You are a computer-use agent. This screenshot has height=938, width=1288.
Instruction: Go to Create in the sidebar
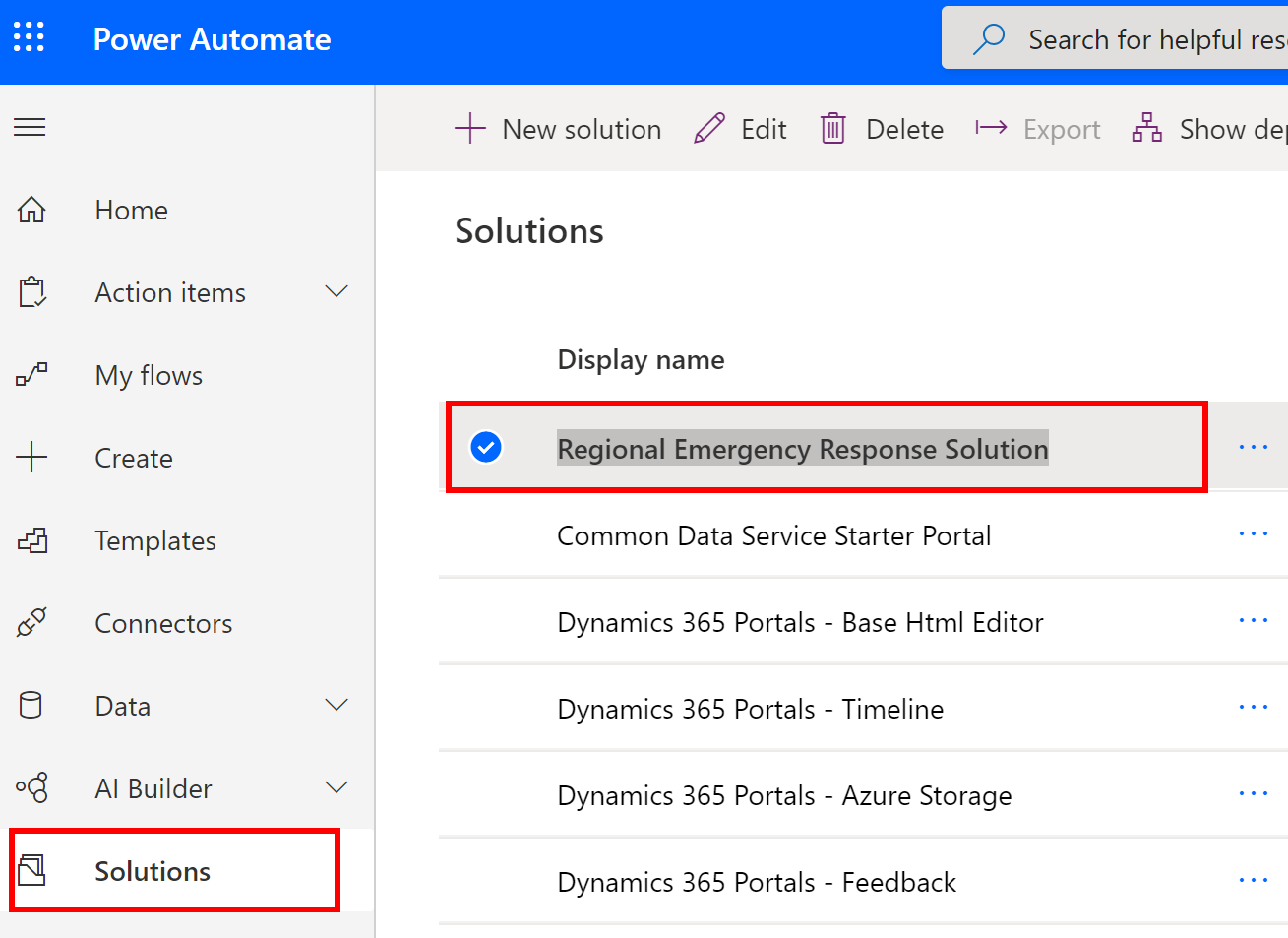click(x=133, y=458)
